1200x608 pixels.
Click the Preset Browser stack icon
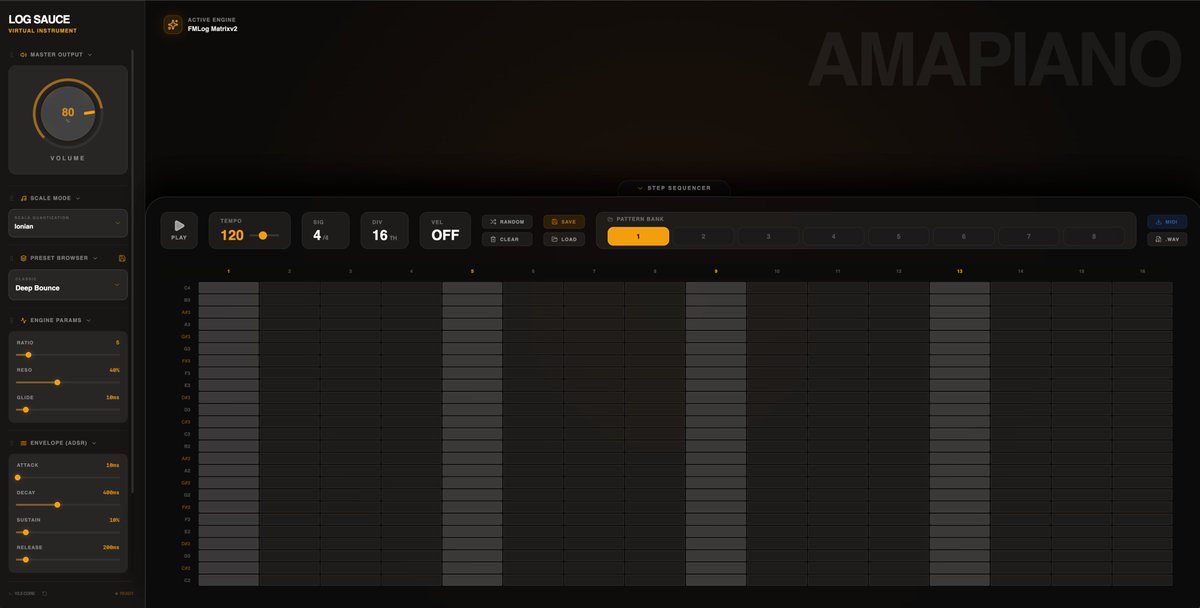[23, 258]
